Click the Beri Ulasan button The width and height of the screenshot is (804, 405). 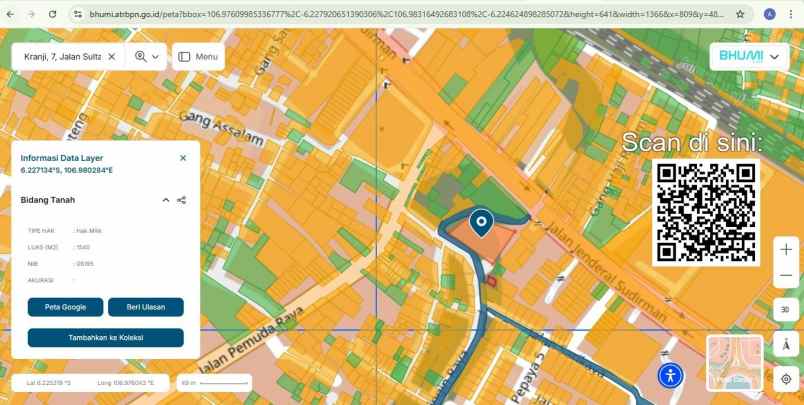146,307
